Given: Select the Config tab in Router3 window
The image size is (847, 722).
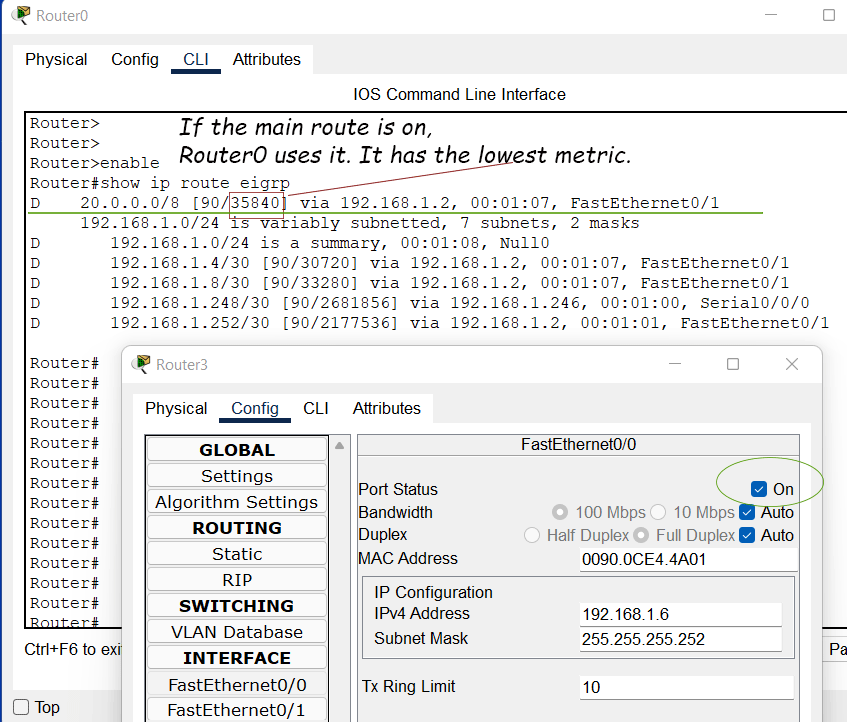Looking at the screenshot, I should 255,408.
